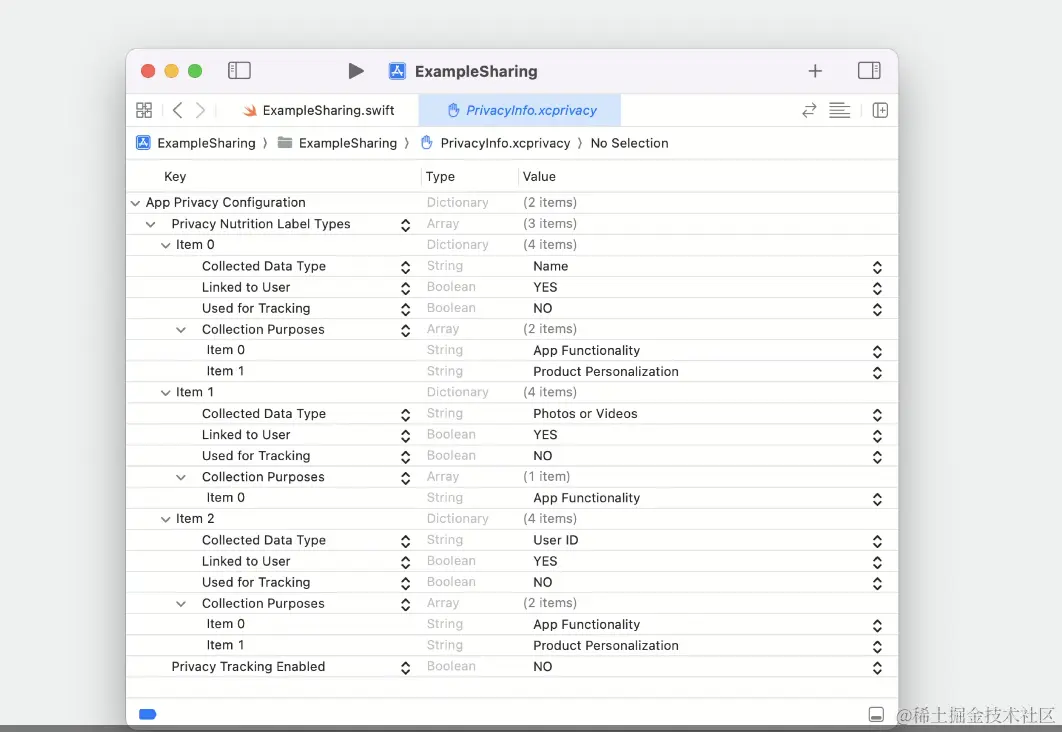The image size is (1062, 732).
Task: Click the Key column header
Action: [175, 177]
